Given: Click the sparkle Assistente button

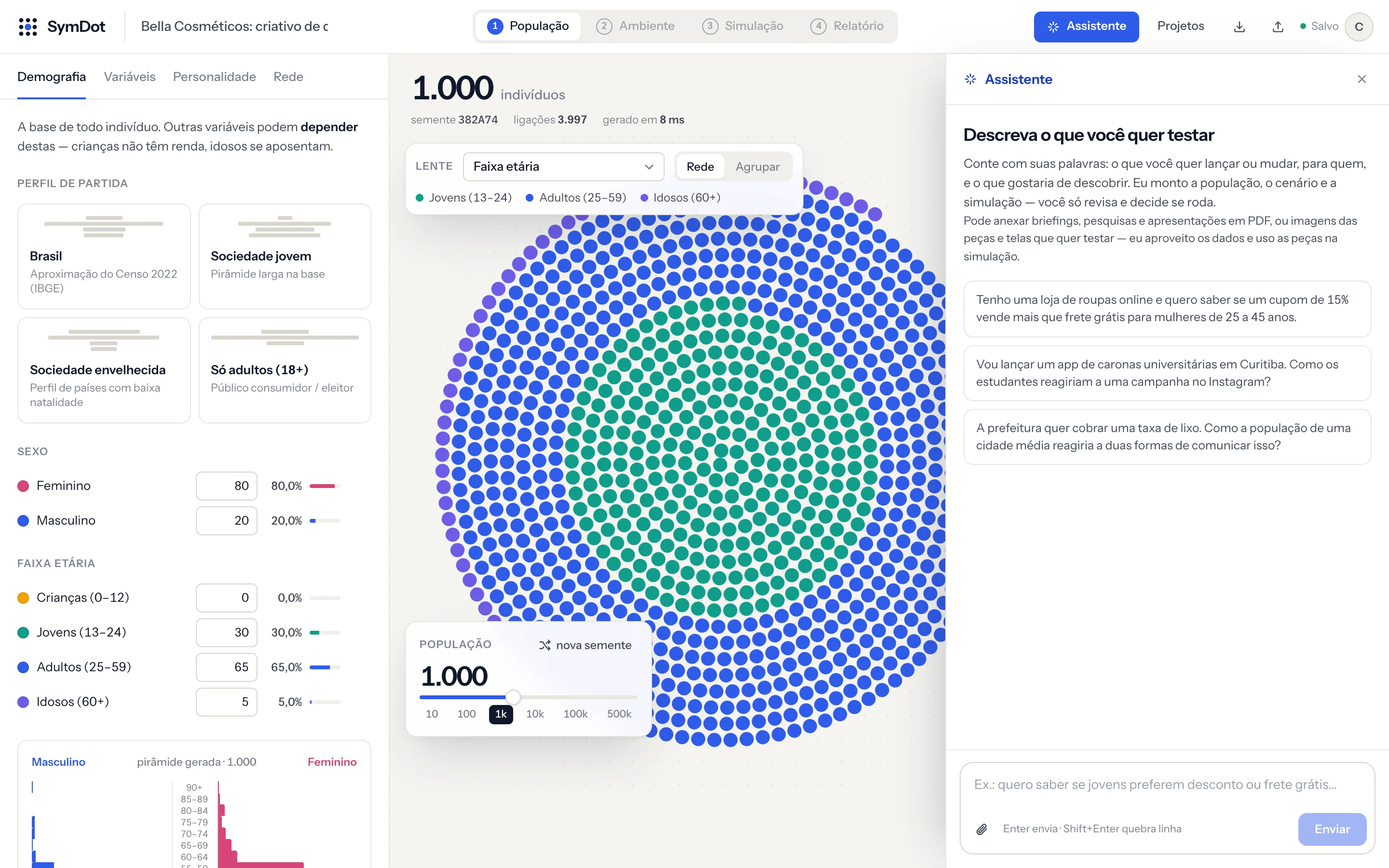Looking at the screenshot, I should (1086, 27).
